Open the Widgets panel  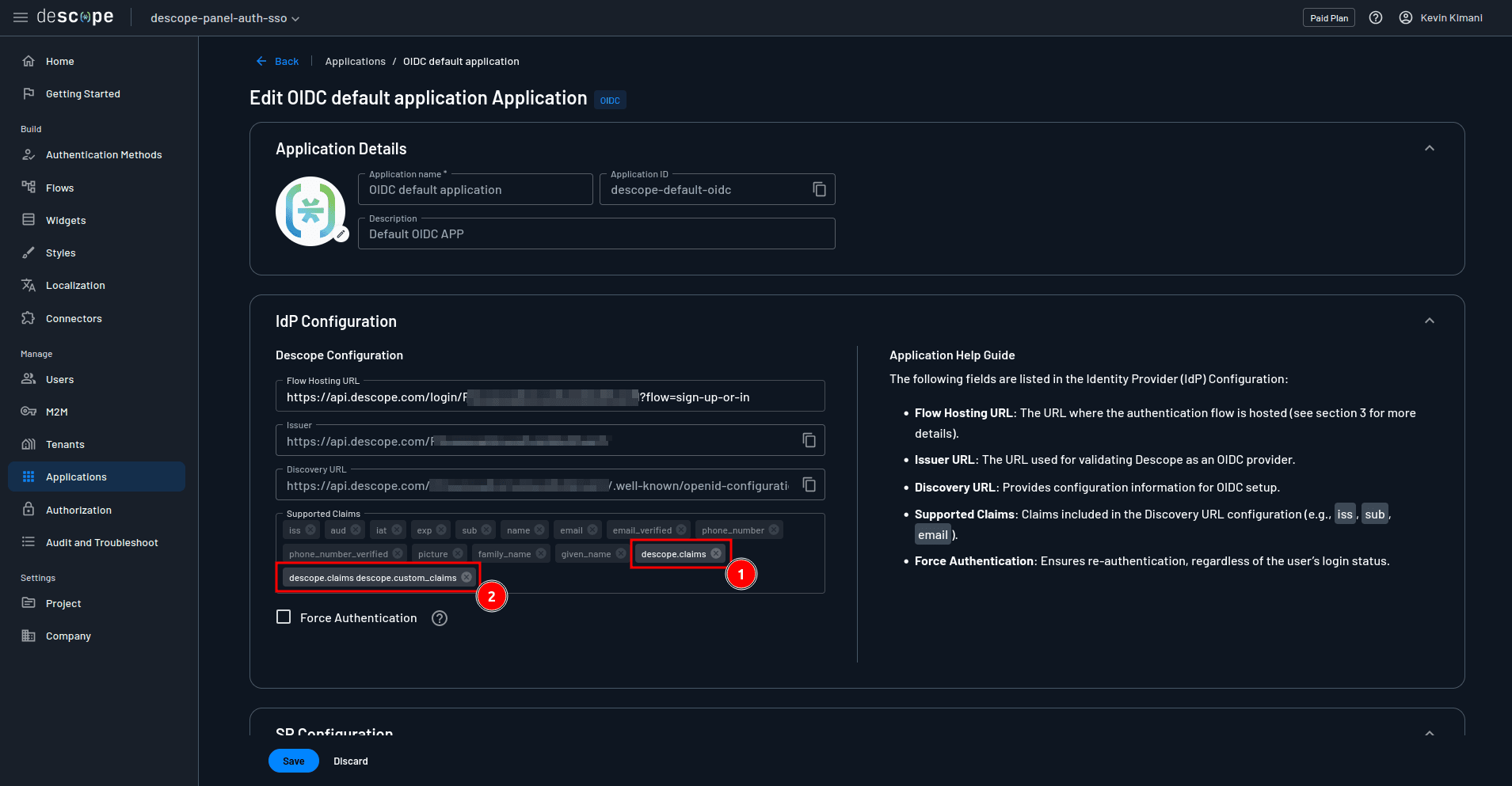(x=67, y=220)
